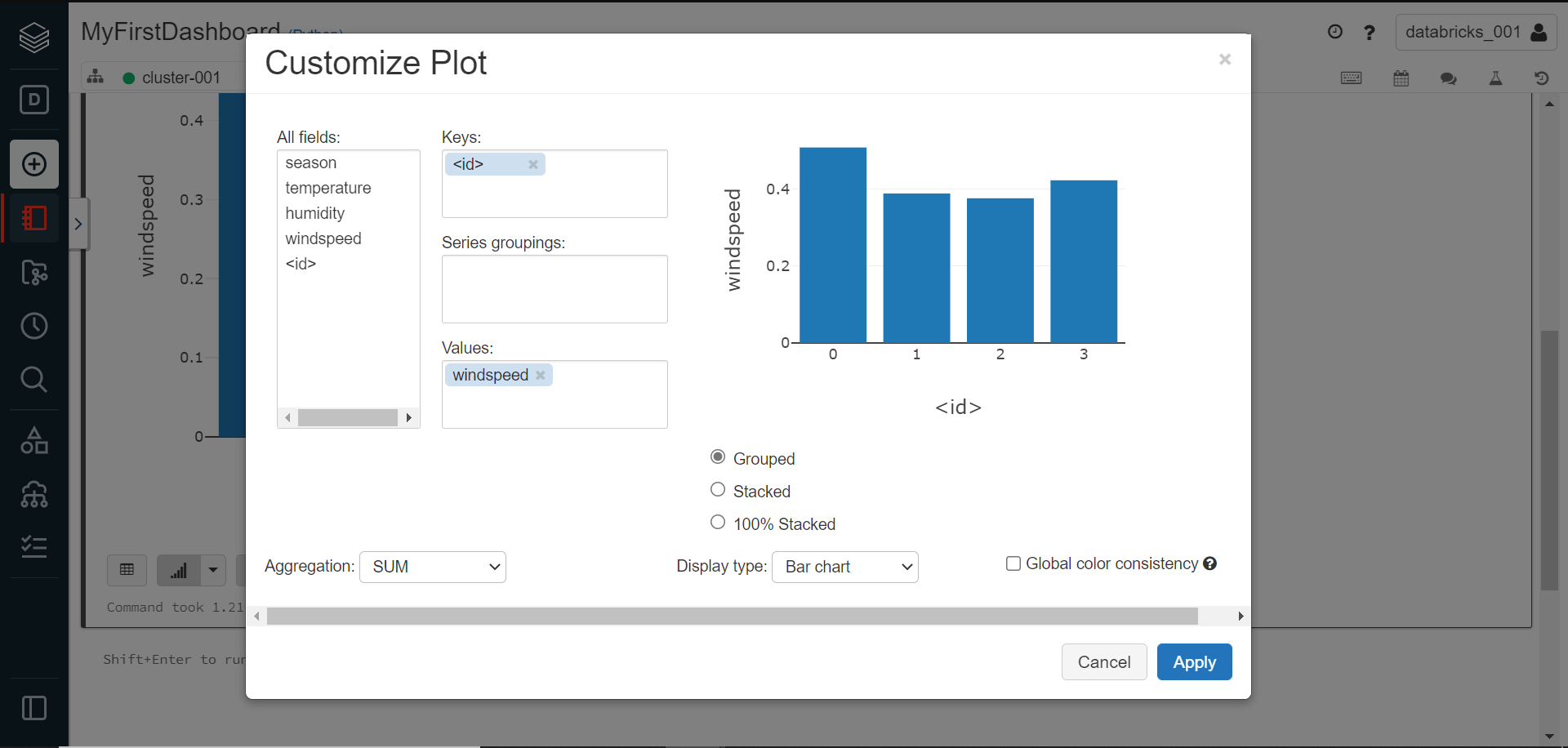Expand the collapsed cell panel chevron
This screenshot has height=748, width=1568.
(78, 223)
